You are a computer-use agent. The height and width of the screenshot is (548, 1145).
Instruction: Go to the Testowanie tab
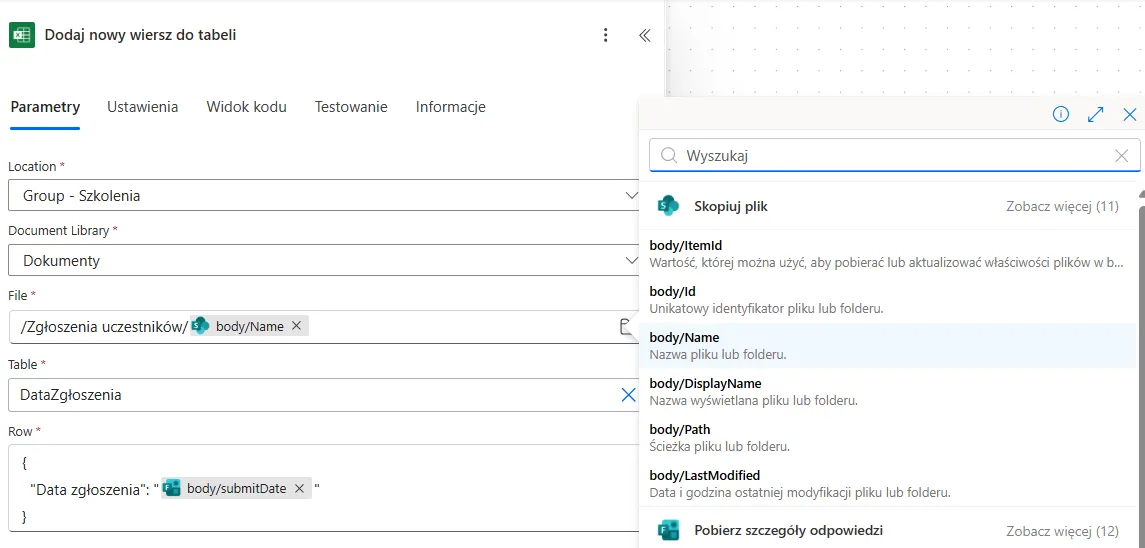351,107
